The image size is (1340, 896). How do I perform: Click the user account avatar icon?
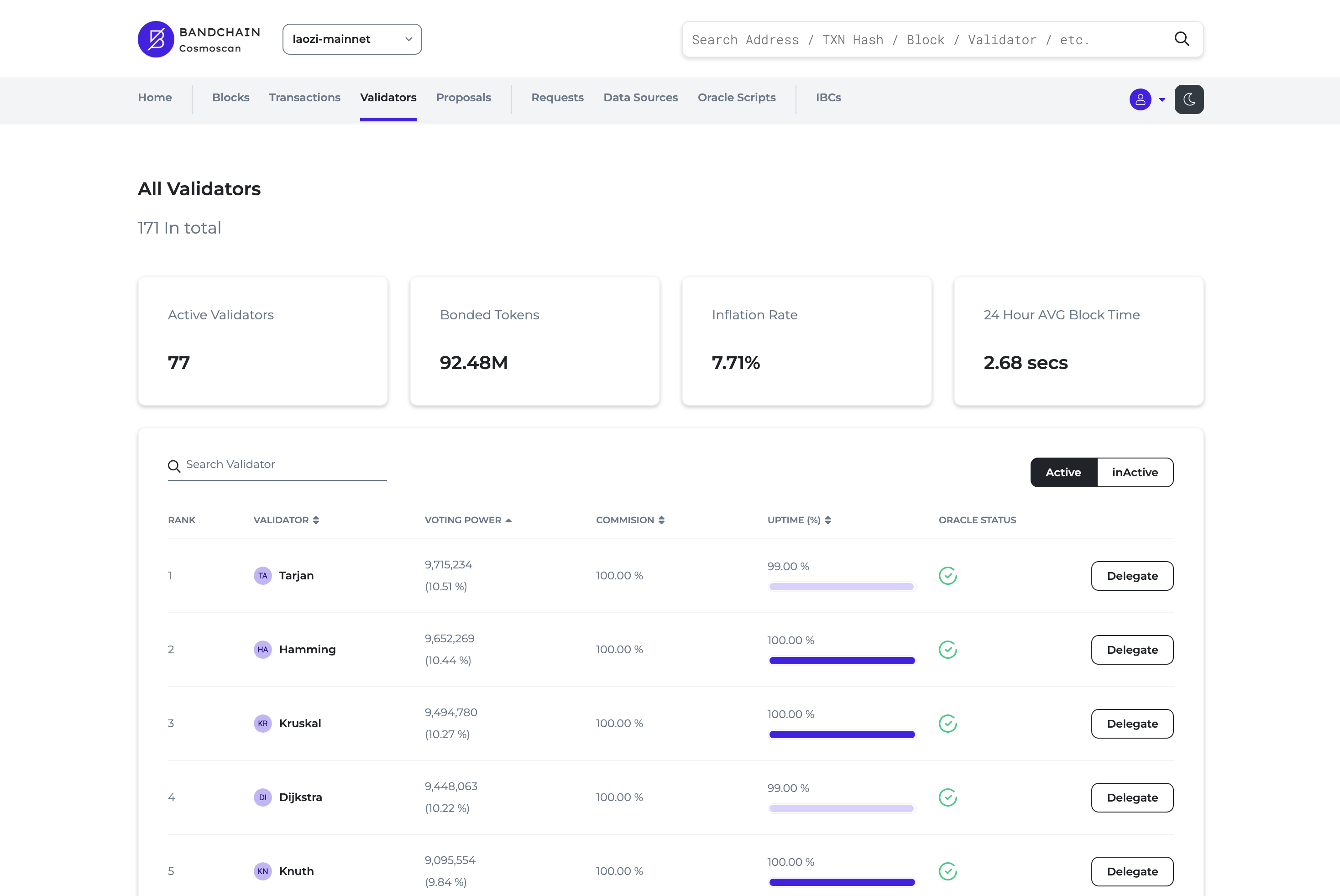1140,99
